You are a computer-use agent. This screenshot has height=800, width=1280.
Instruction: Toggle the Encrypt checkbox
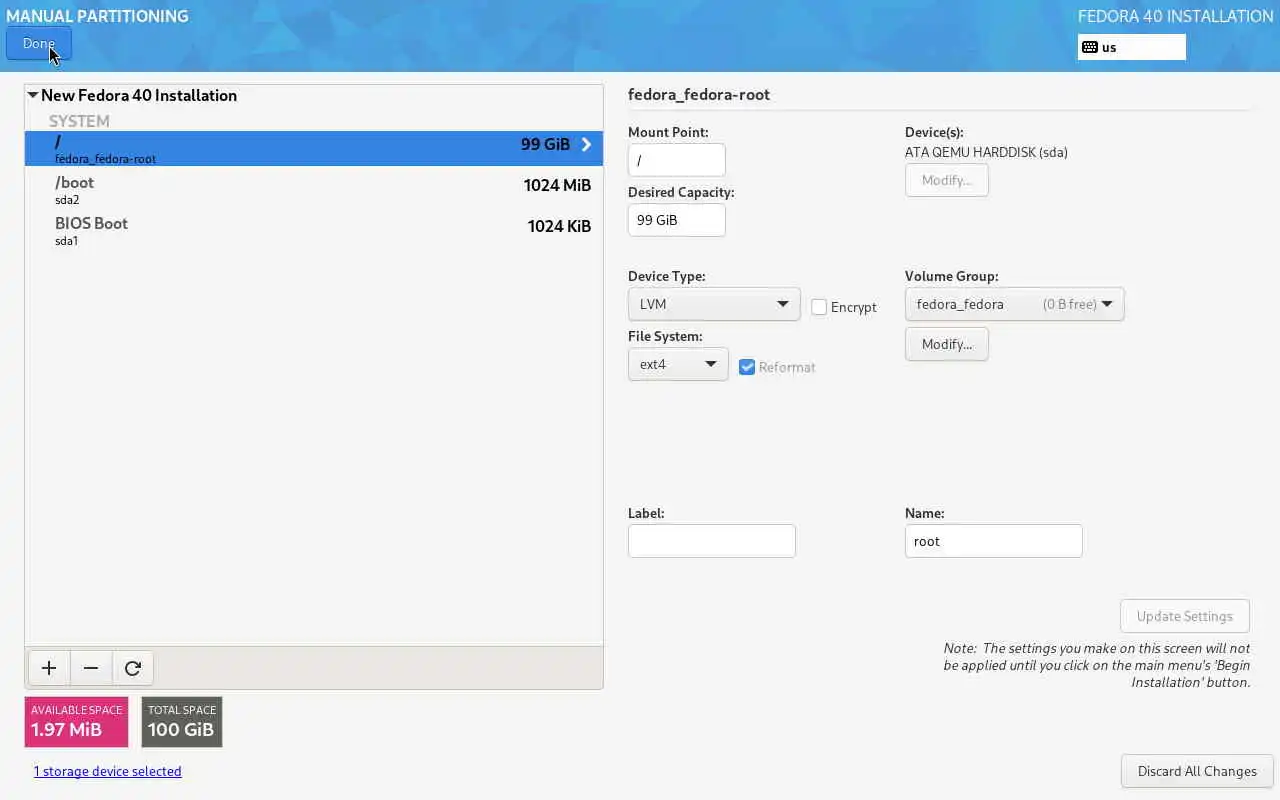[819, 307]
